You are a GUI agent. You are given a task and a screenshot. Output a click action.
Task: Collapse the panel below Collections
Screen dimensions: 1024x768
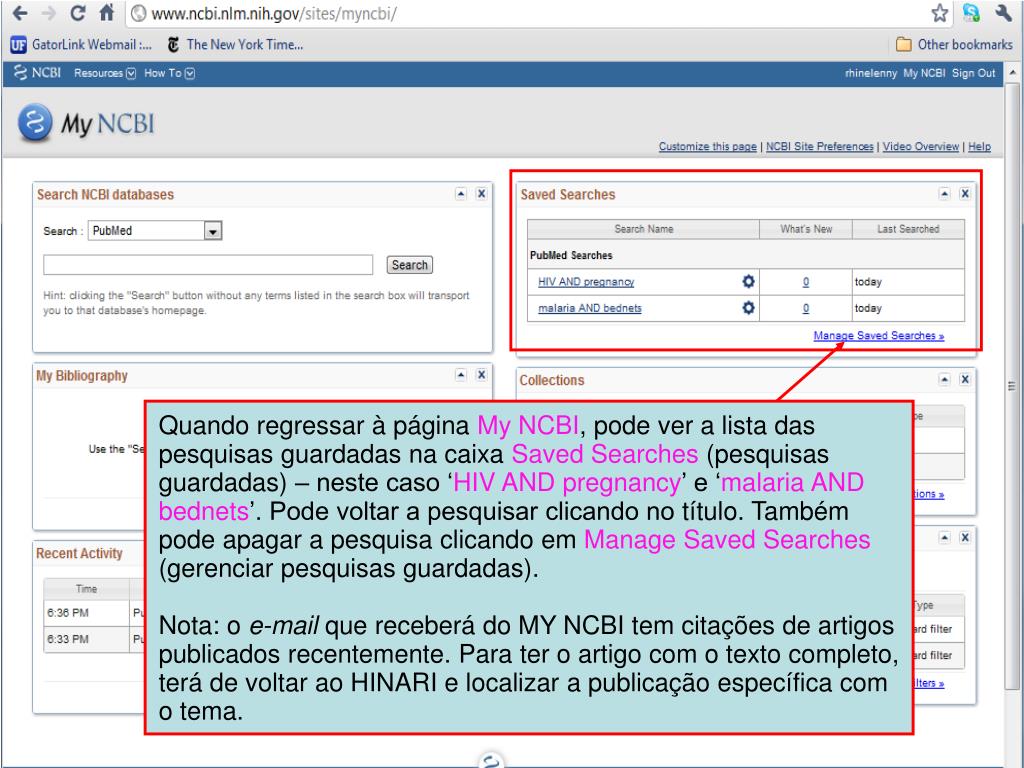944,537
